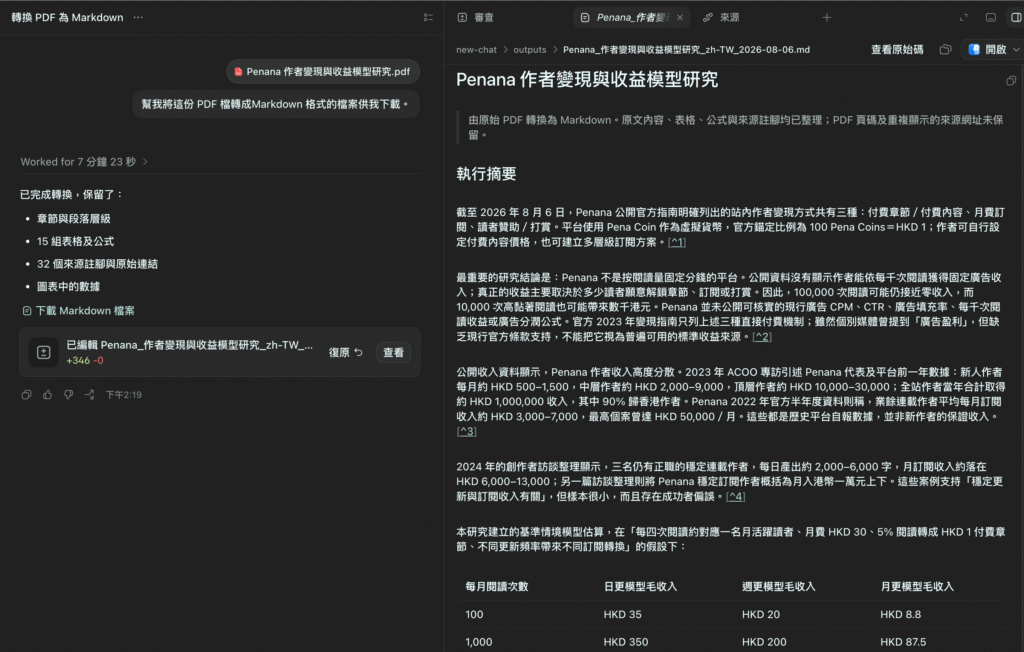Image resolution: width=1024 pixels, height=652 pixels.
Task: Copy the assistant response
Action: (x=26, y=395)
